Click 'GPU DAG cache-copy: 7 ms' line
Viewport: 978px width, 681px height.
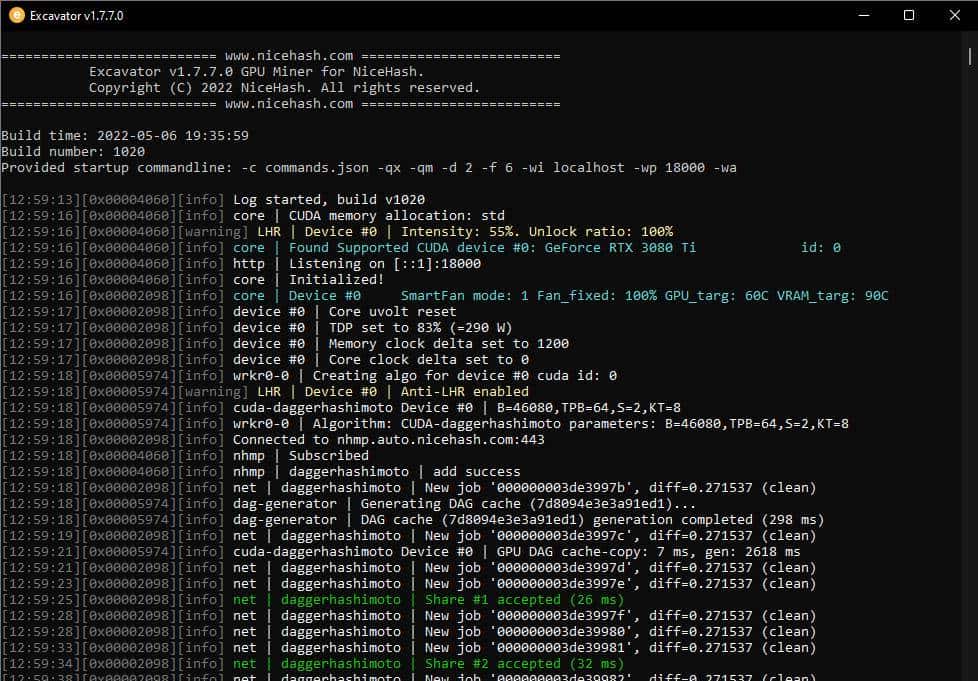pyautogui.click(x=401, y=551)
